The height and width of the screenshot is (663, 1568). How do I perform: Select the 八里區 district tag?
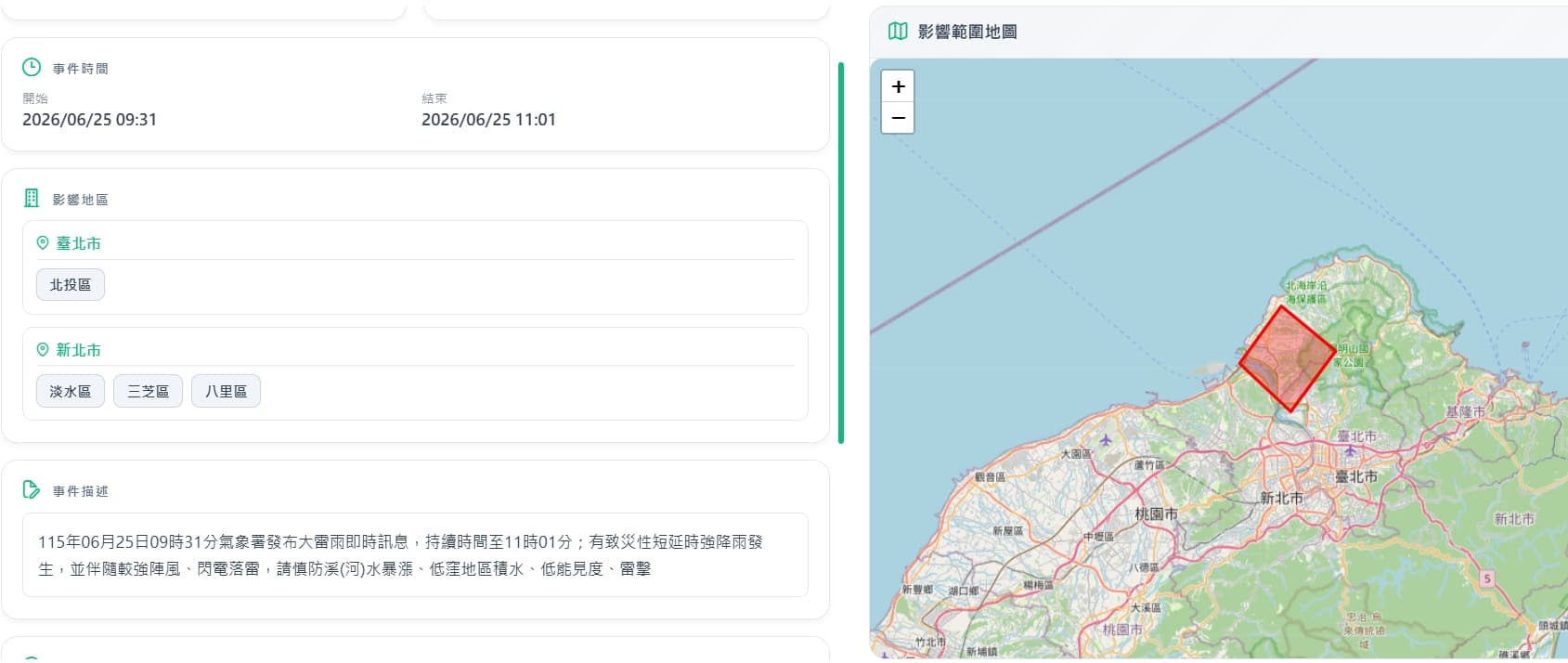[x=227, y=392]
